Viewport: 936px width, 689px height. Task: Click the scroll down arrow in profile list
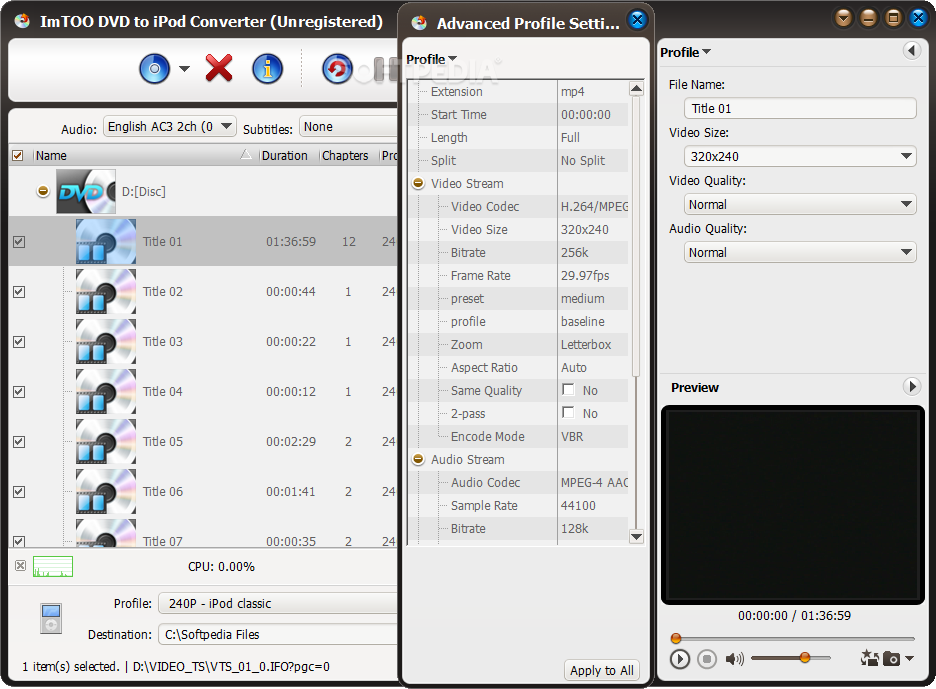(x=636, y=537)
